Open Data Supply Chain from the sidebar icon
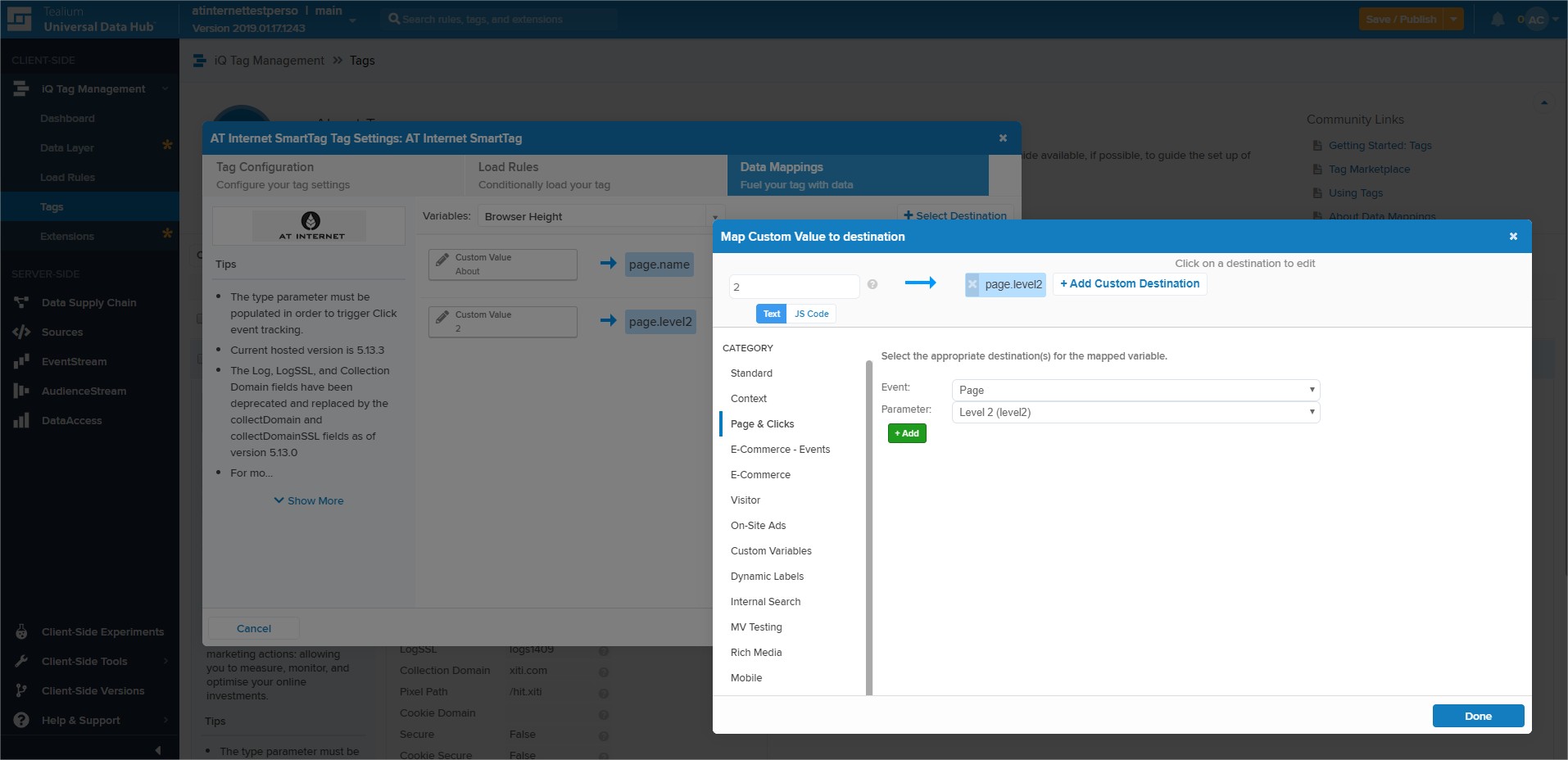 coord(21,303)
